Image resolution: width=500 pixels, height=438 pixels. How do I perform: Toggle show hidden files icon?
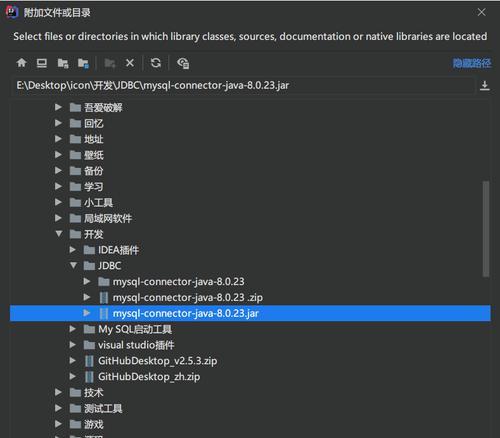(x=183, y=63)
